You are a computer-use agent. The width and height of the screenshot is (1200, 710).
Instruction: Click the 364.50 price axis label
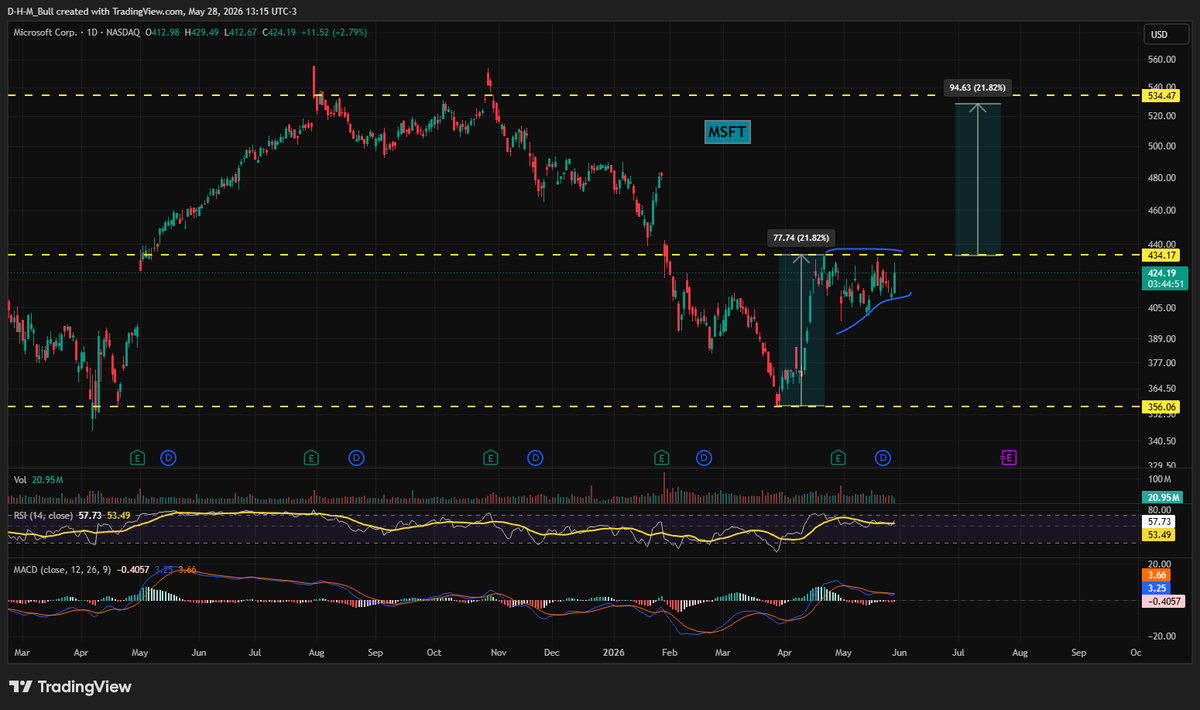(1161, 389)
